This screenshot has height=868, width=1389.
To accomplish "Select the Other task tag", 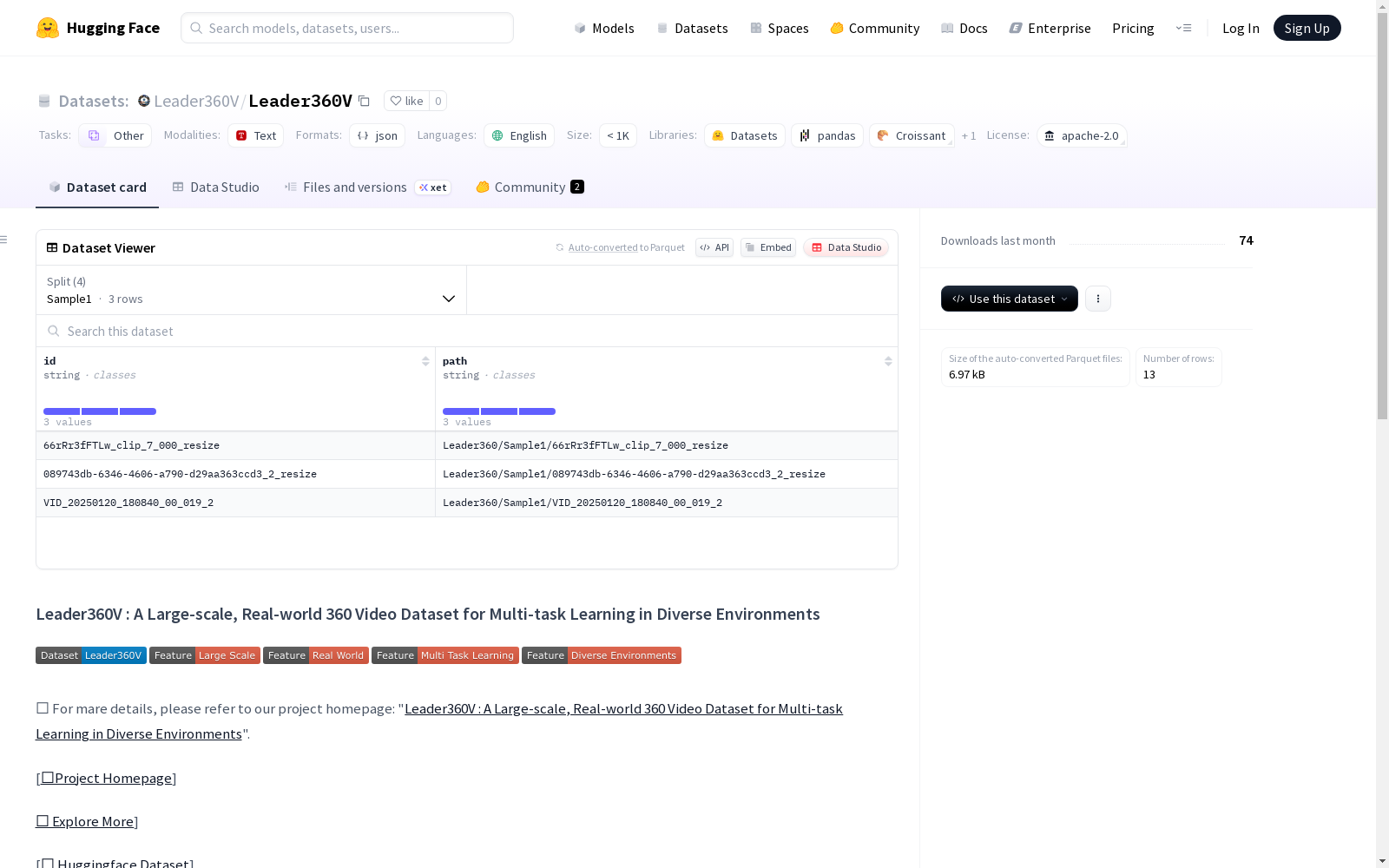I will (115, 135).
